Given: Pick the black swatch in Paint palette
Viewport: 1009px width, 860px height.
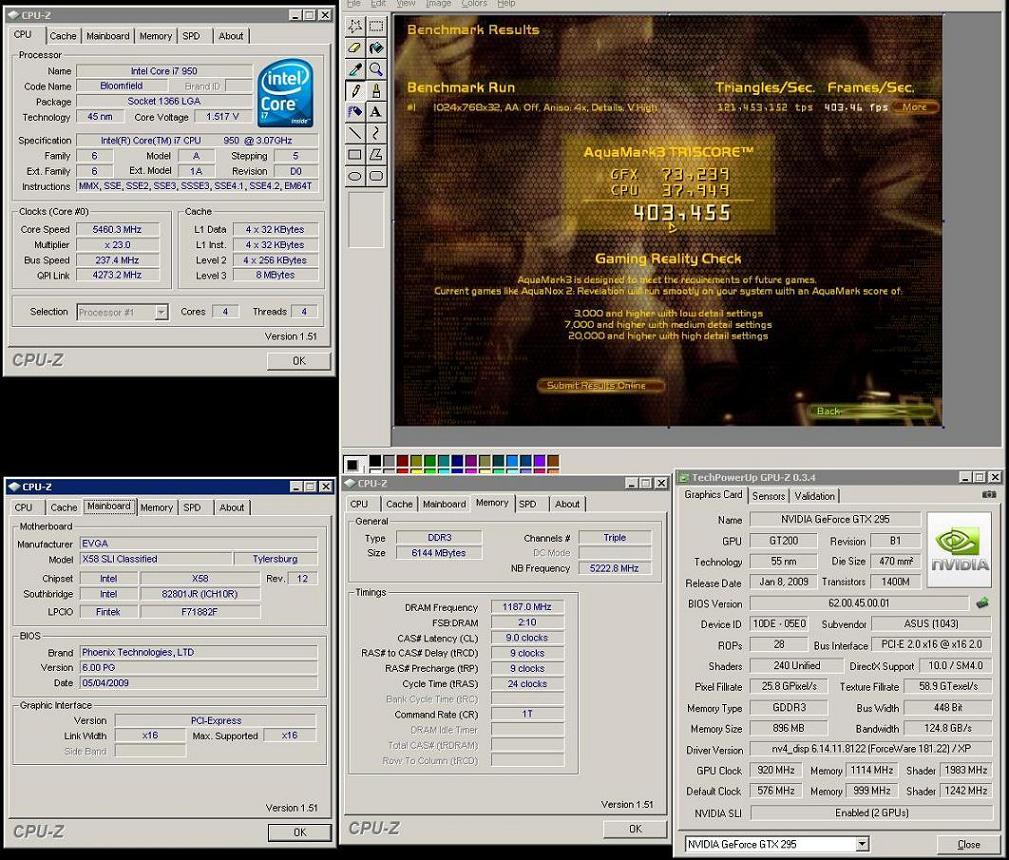Looking at the screenshot, I should point(375,461).
